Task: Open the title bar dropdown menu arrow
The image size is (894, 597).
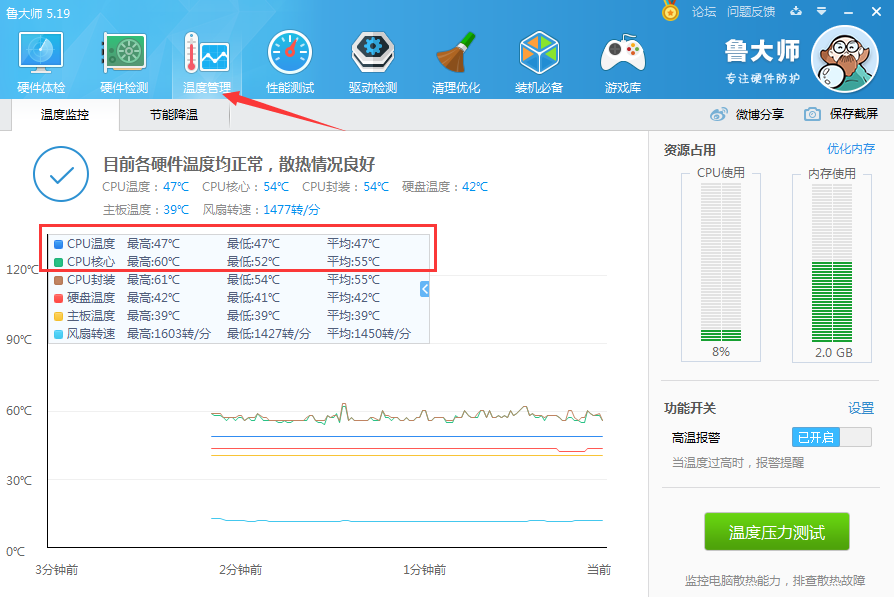Action: (x=822, y=11)
